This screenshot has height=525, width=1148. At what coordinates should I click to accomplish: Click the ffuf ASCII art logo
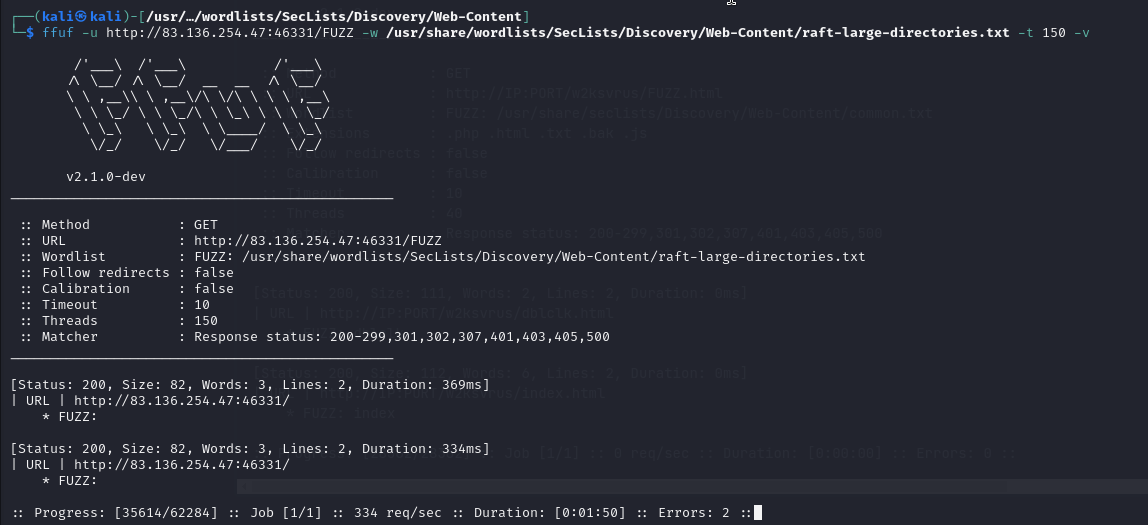198,105
